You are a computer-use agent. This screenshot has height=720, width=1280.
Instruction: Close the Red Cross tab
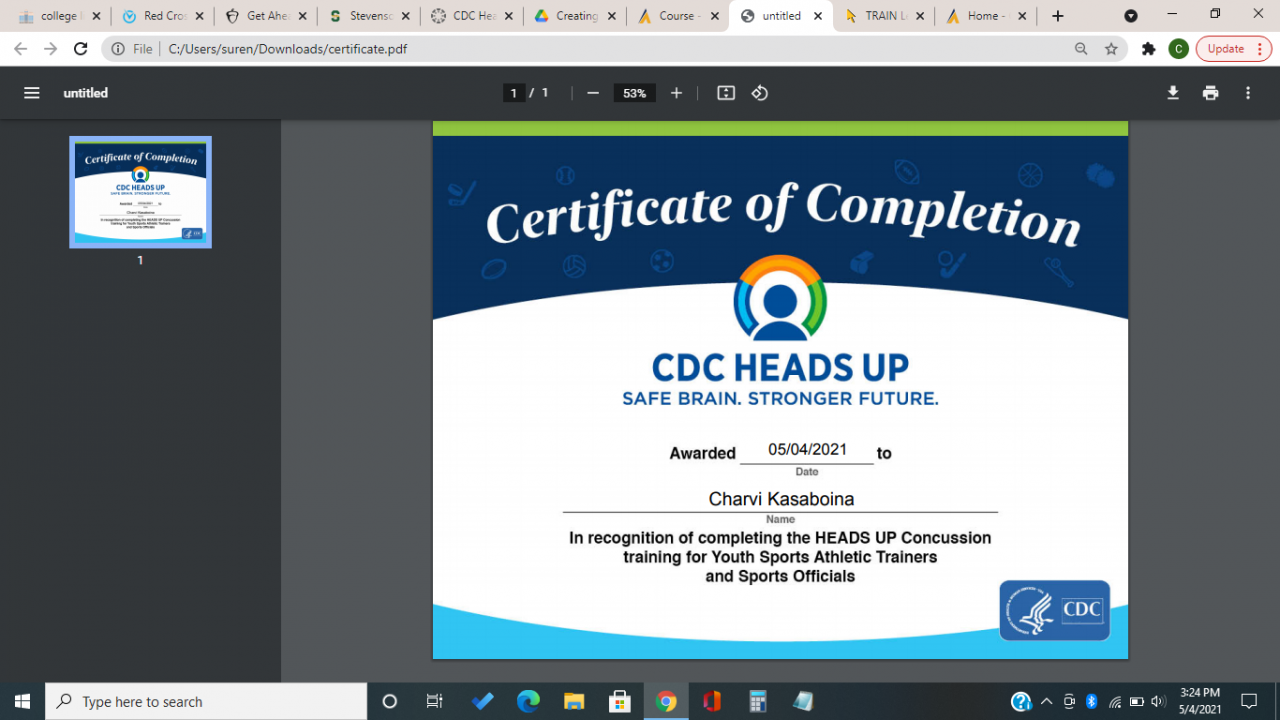coord(198,16)
